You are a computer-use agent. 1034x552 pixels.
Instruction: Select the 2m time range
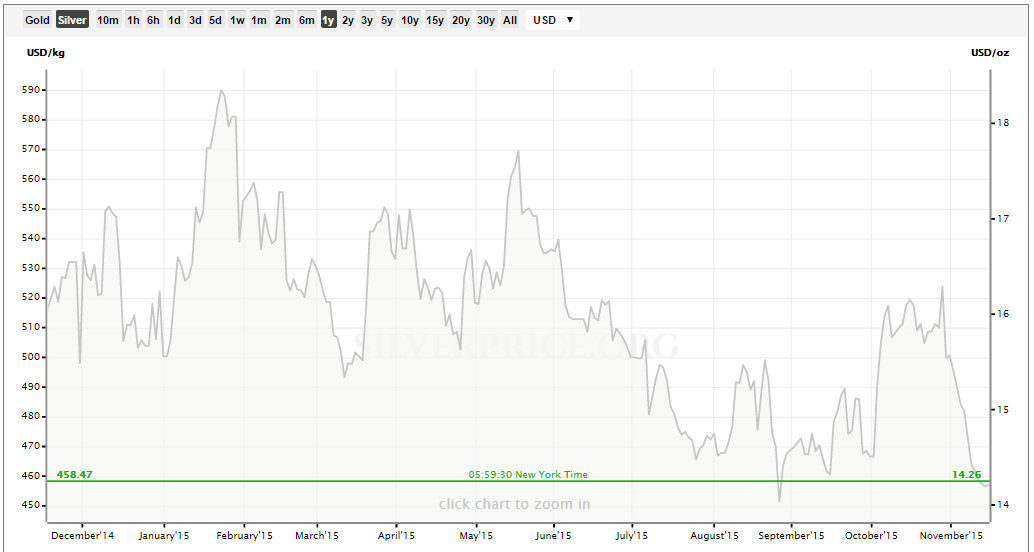(283, 20)
